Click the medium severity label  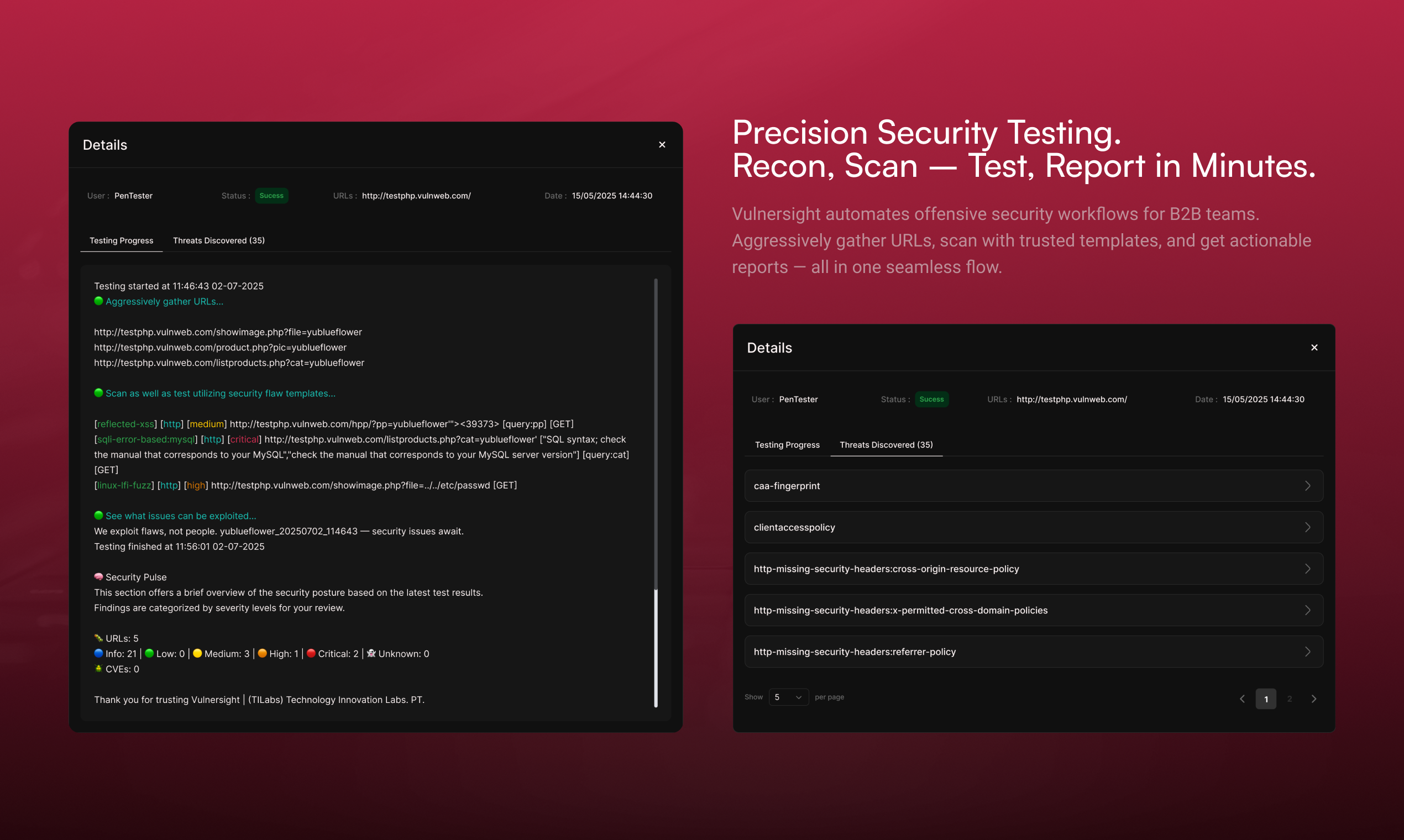(207, 424)
